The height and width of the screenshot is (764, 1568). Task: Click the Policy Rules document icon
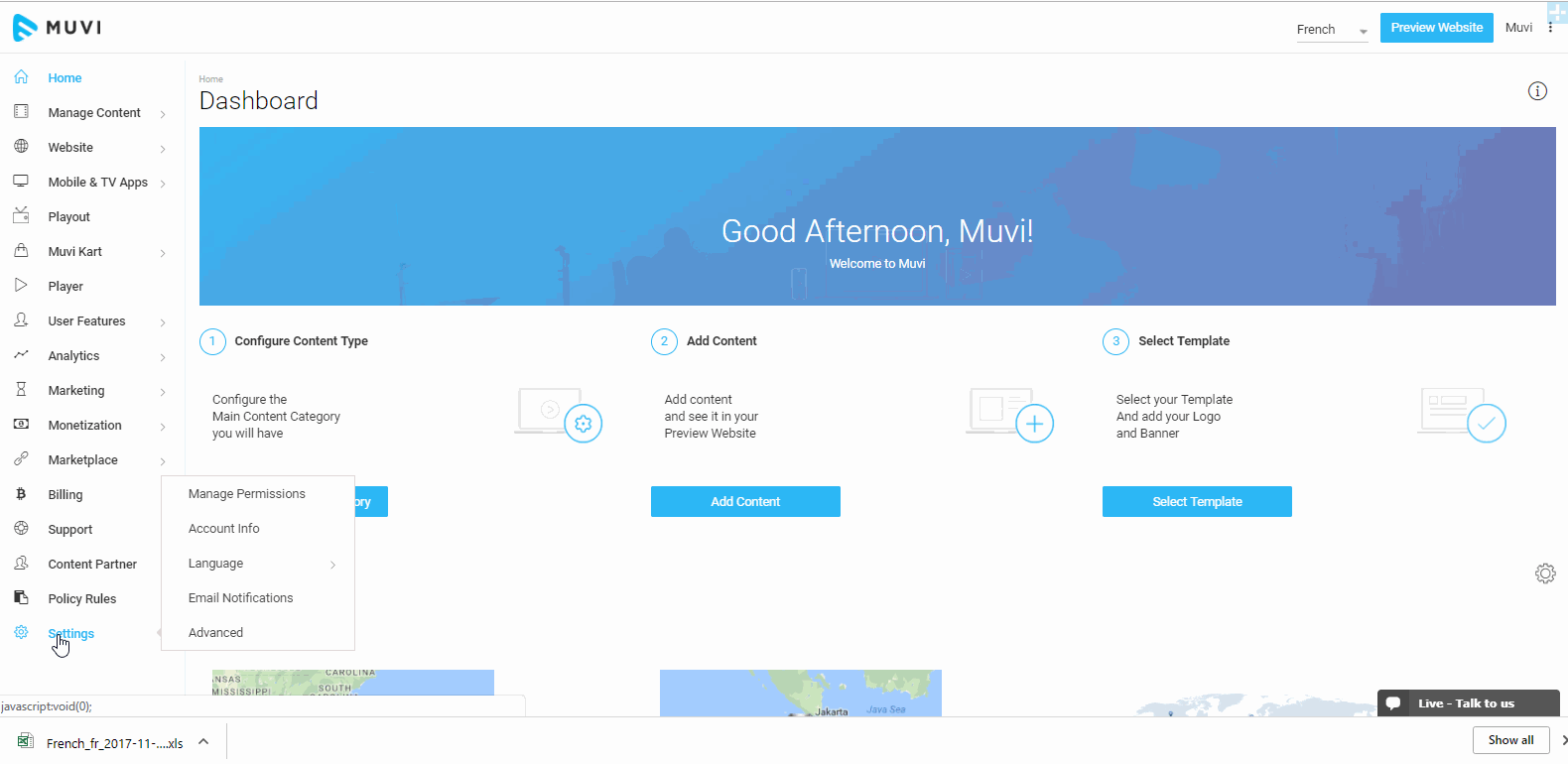pos(21,597)
